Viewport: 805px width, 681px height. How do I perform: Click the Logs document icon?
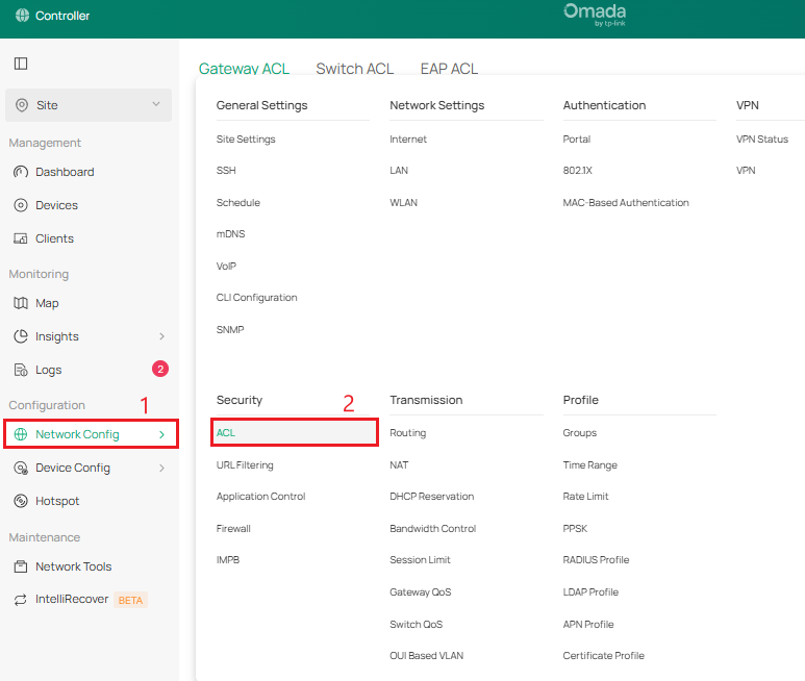point(21,370)
